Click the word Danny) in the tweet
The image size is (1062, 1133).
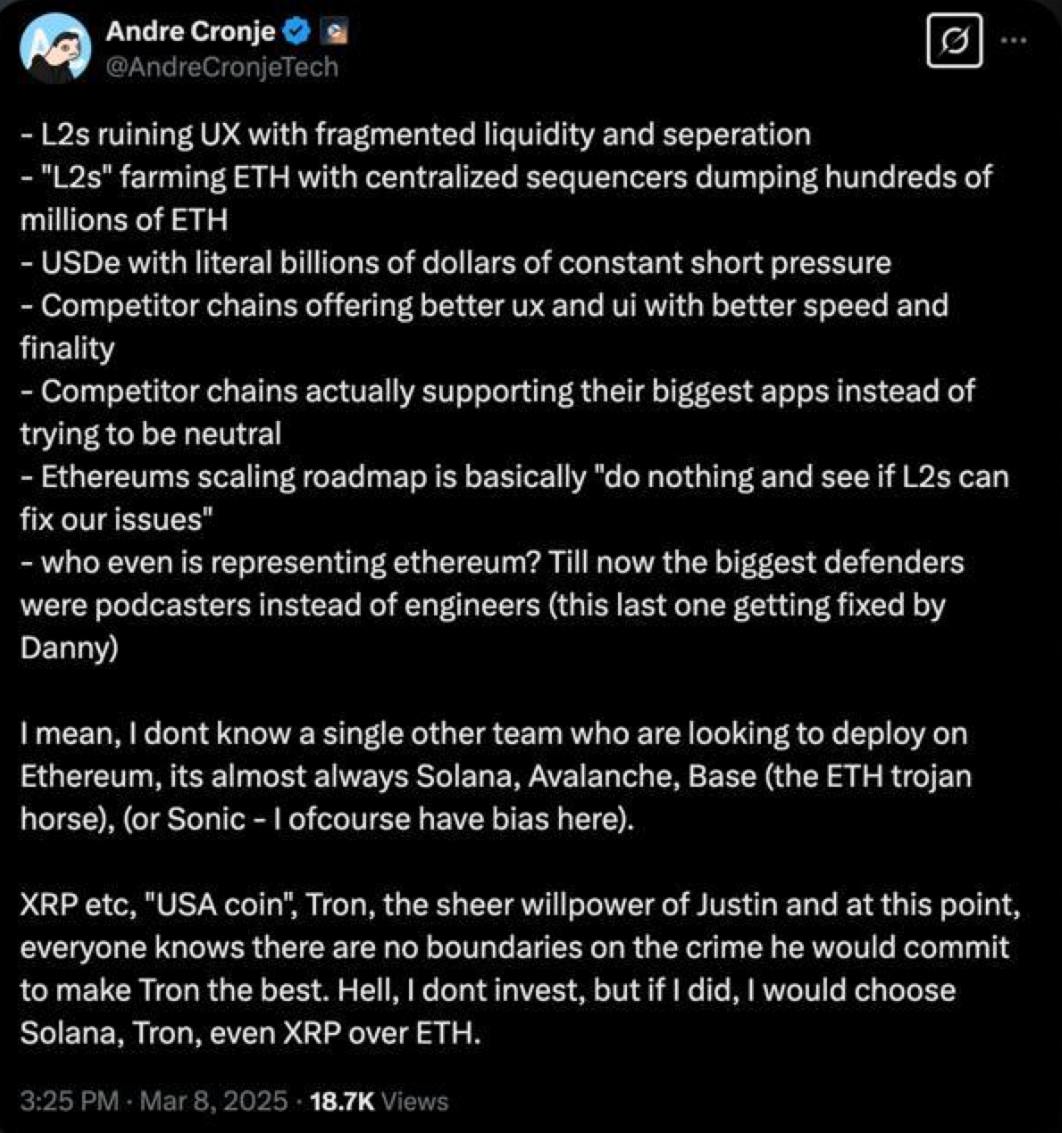(69, 647)
